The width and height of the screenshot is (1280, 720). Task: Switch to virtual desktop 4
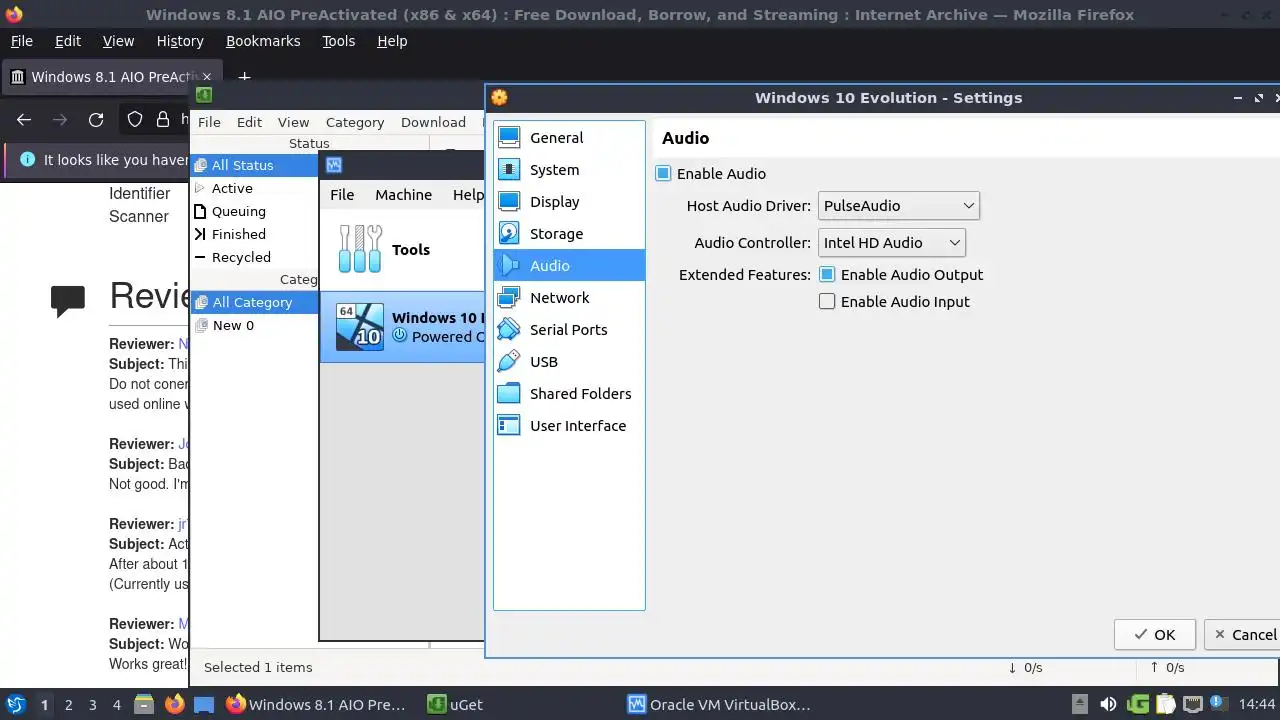116,704
